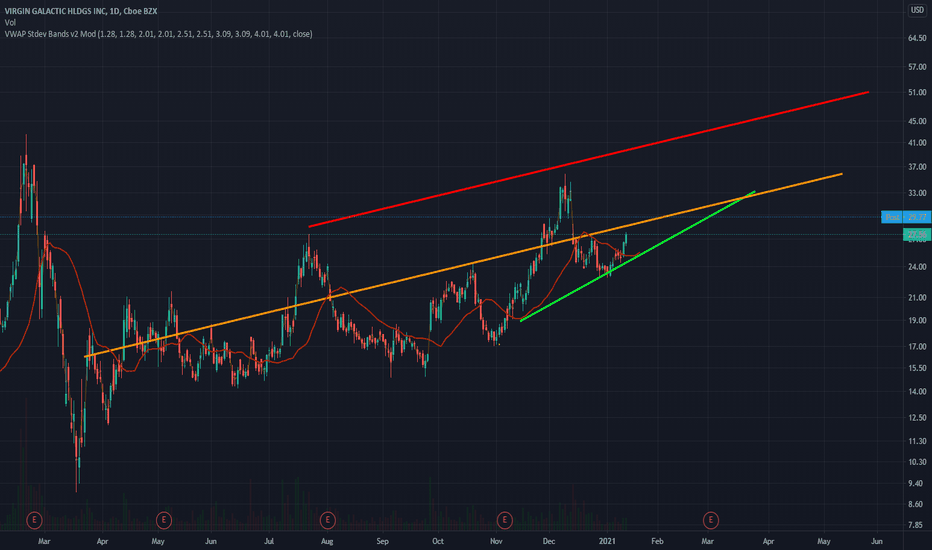Click the earnings E marker above Nov
The image size is (932, 550).
tap(505, 520)
